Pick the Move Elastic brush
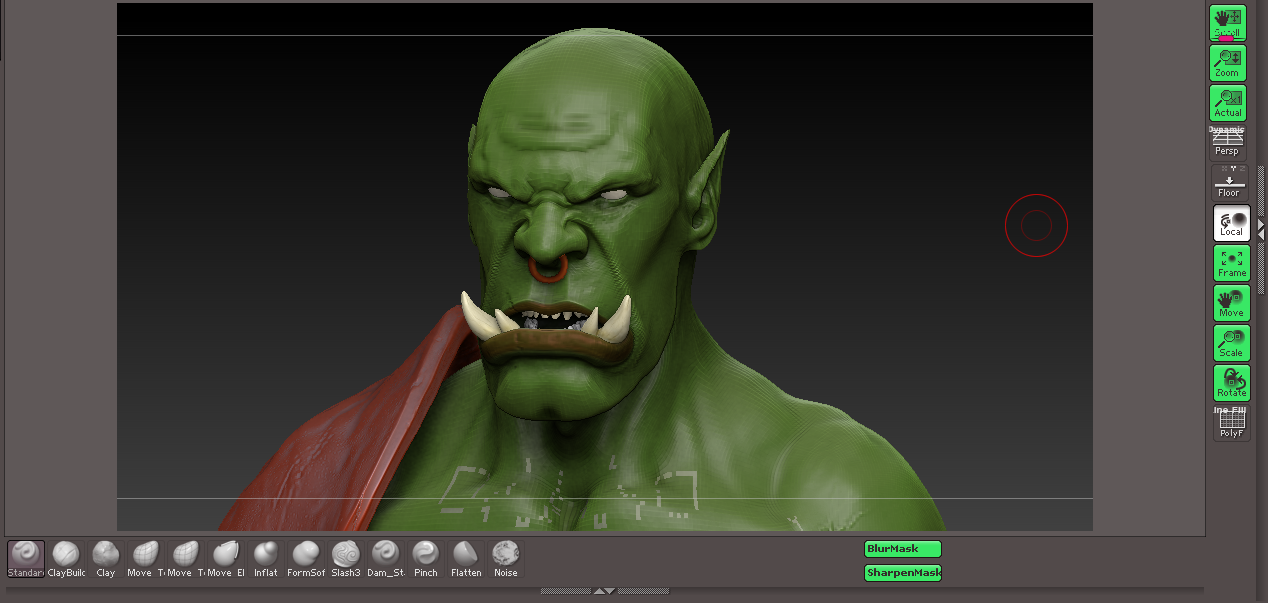 [x=226, y=559]
